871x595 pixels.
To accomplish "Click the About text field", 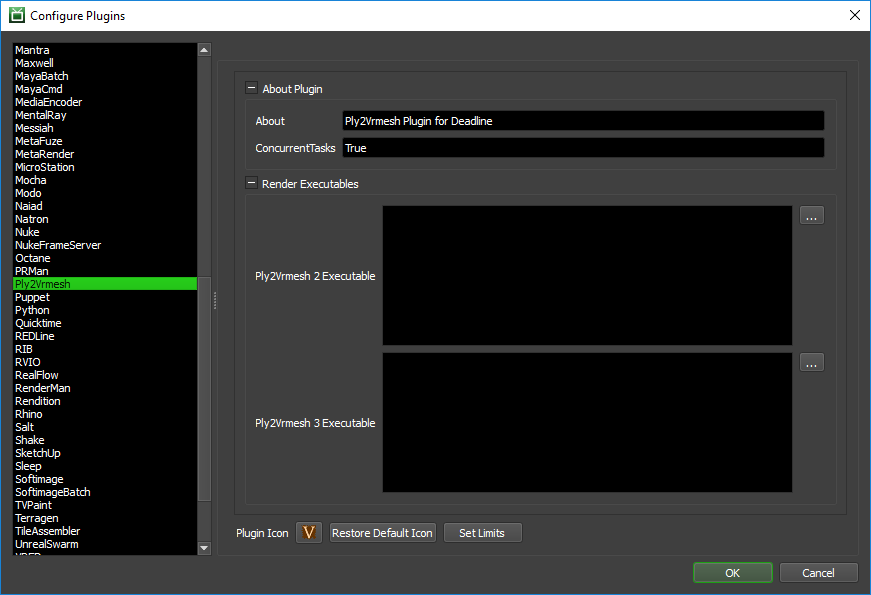I will click(583, 121).
